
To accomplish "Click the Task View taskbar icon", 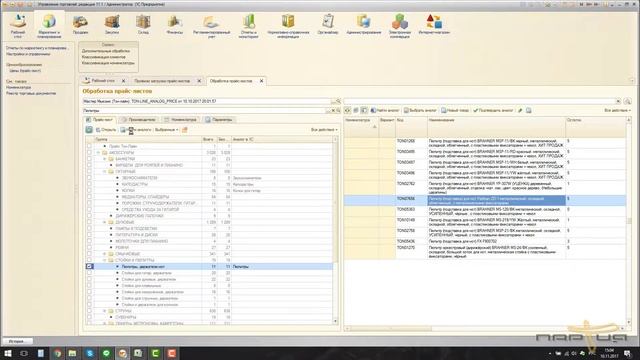I will (x=24, y=353).
